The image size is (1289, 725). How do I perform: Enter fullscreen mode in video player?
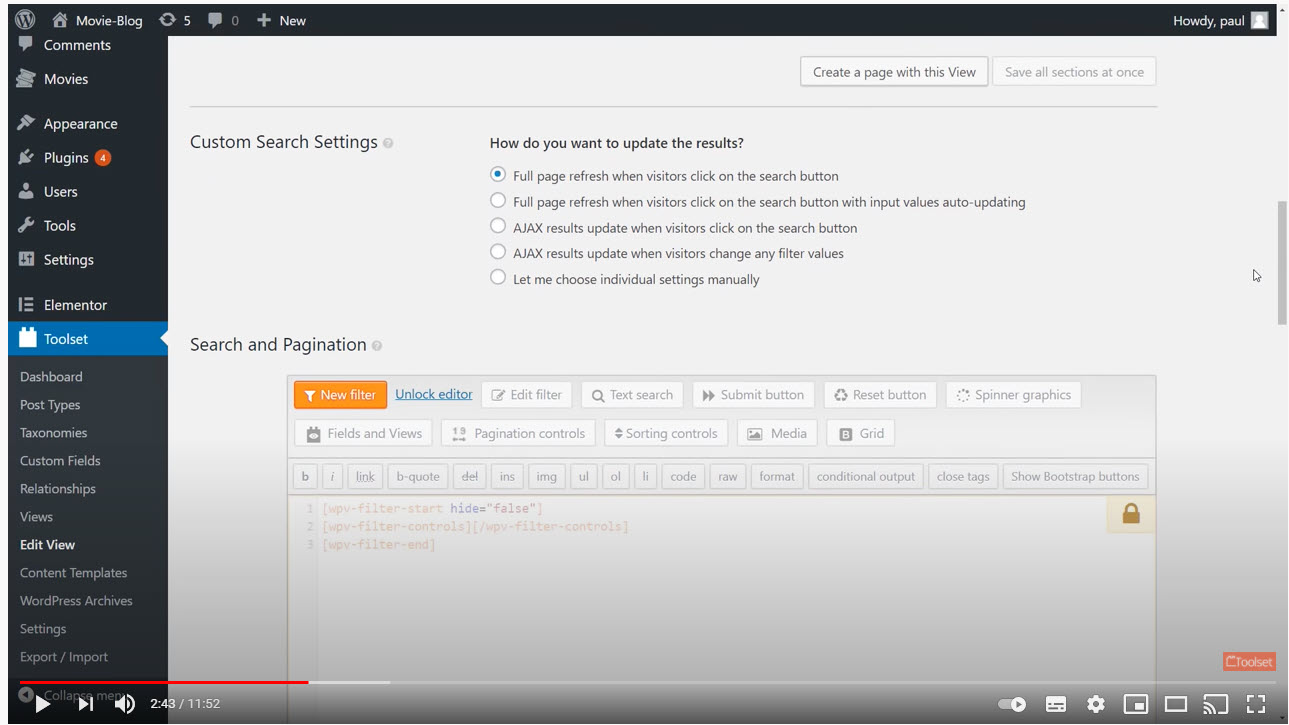coord(1256,704)
